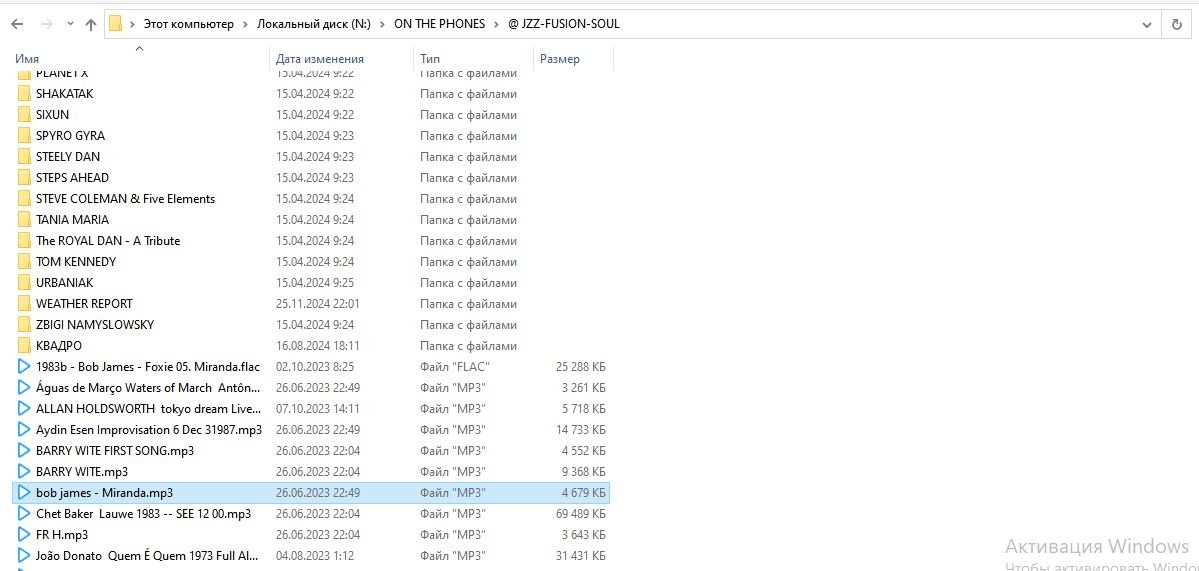
Task: Select STEELY DAN folder name
Action: (68, 157)
